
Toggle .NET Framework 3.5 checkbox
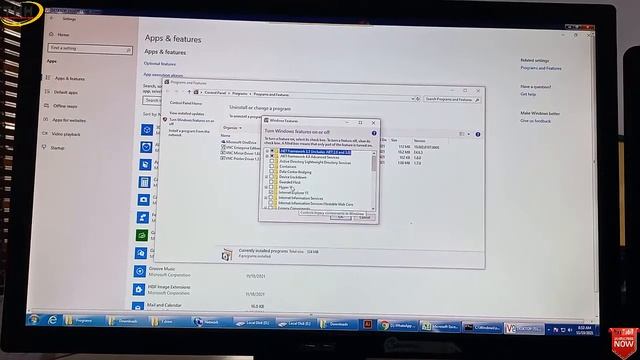(272, 151)
